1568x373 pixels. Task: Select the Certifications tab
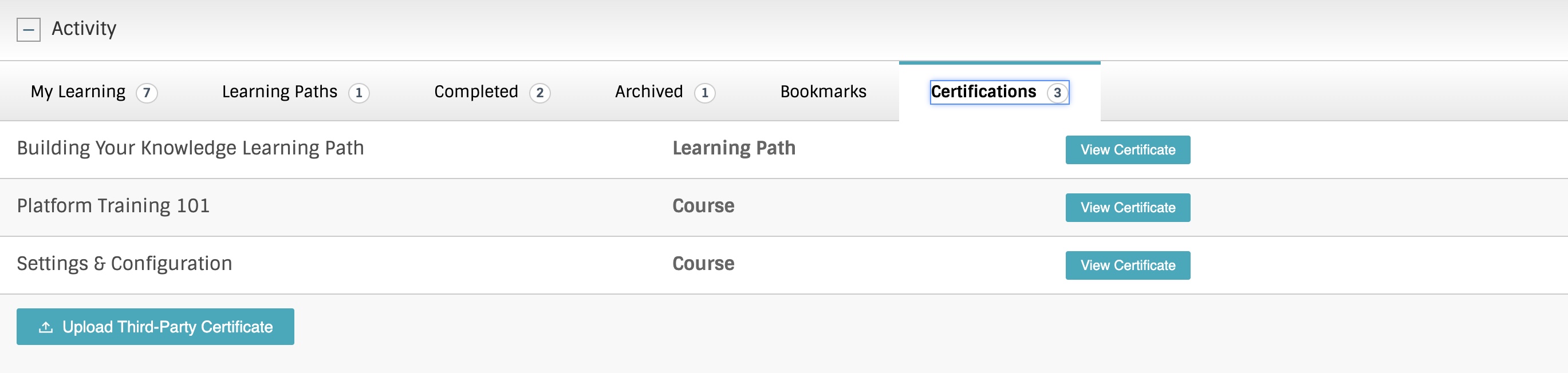999,92
